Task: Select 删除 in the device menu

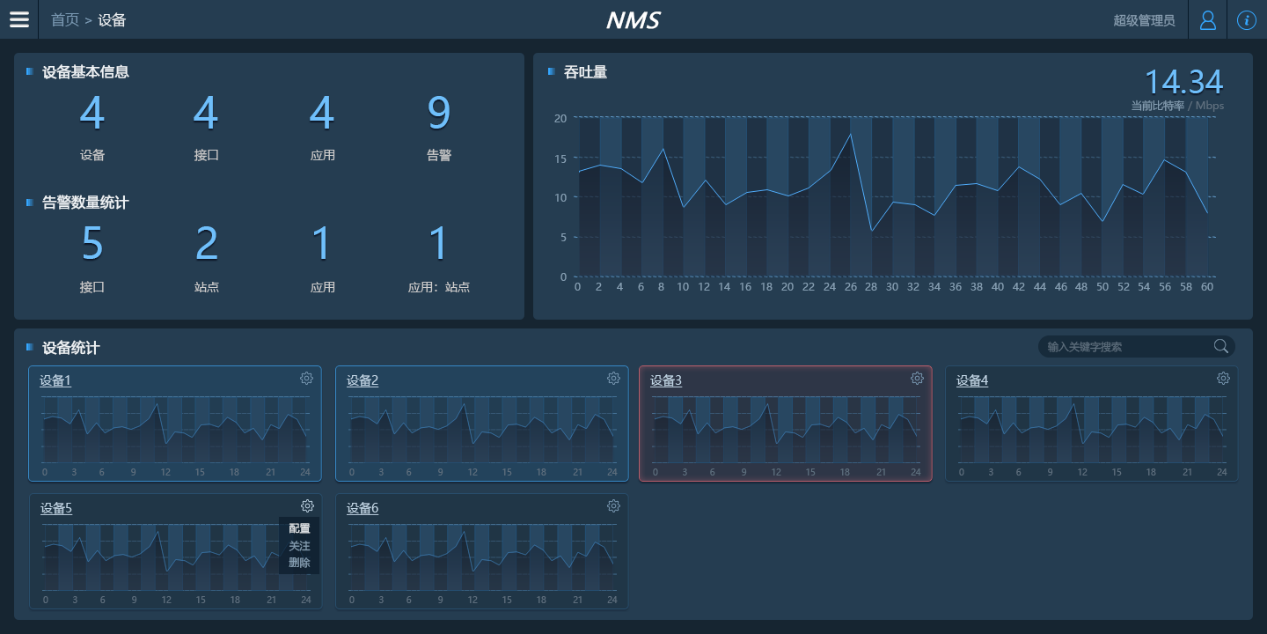Action: 299,563
